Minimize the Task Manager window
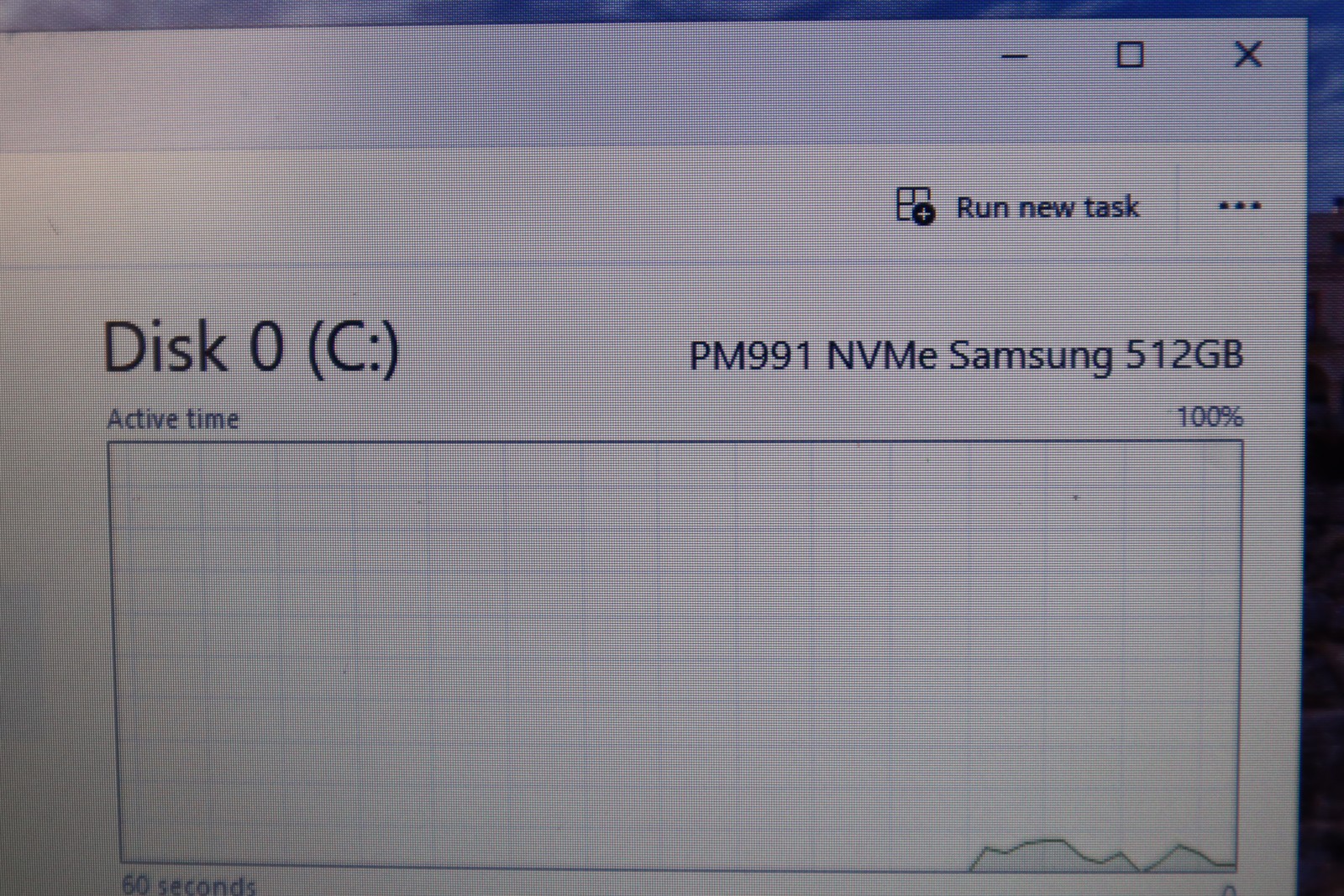The width and height of the screenshot is (1344, 896). click(x=1015, y=56)
